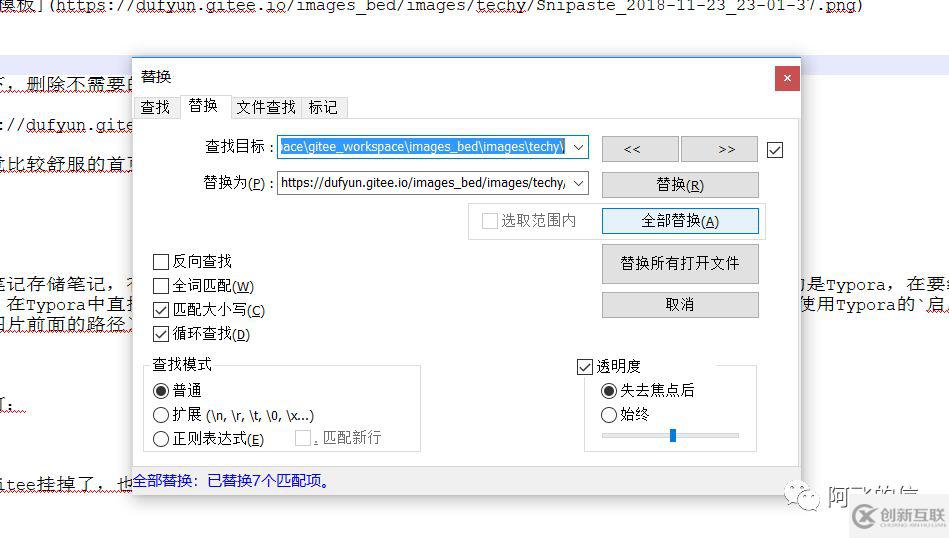This screenshot has height=538, width=949.
Task: Switch to the 标记 tab
Action: coord(323,107)
